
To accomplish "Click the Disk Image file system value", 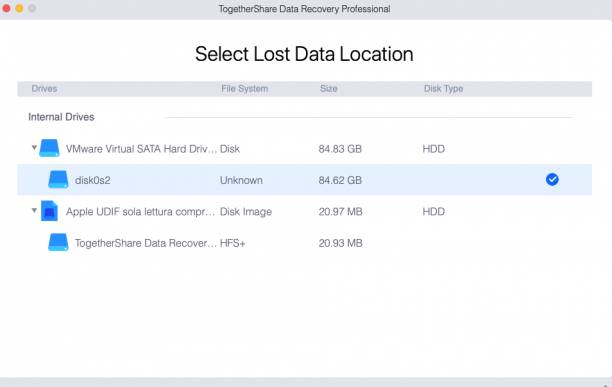I will [x=246, y=211].
